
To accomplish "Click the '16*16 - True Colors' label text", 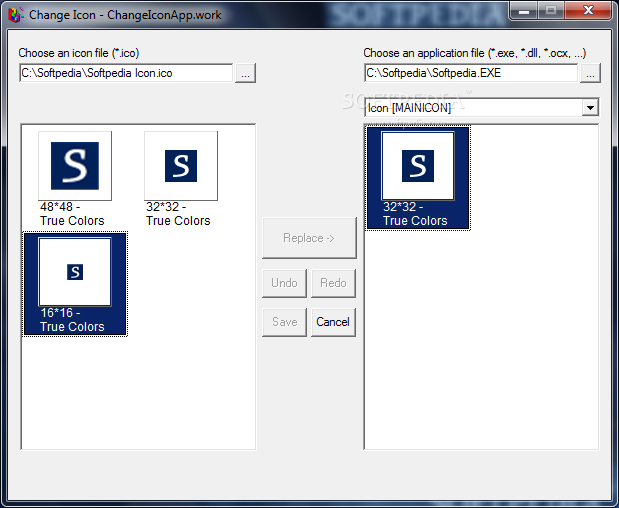I will [72, 320].
